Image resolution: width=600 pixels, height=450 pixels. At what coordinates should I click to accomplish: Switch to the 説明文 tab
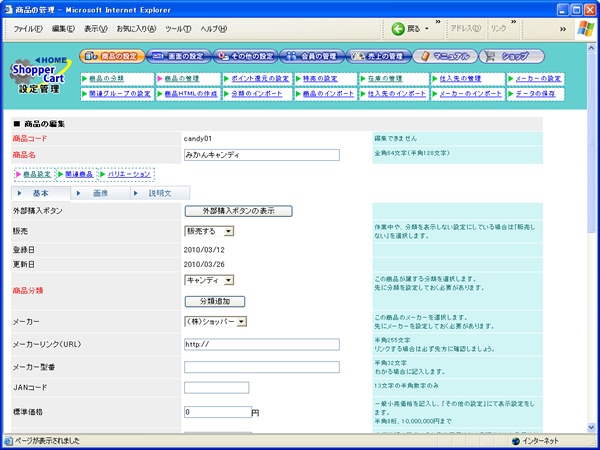(160, 194)
